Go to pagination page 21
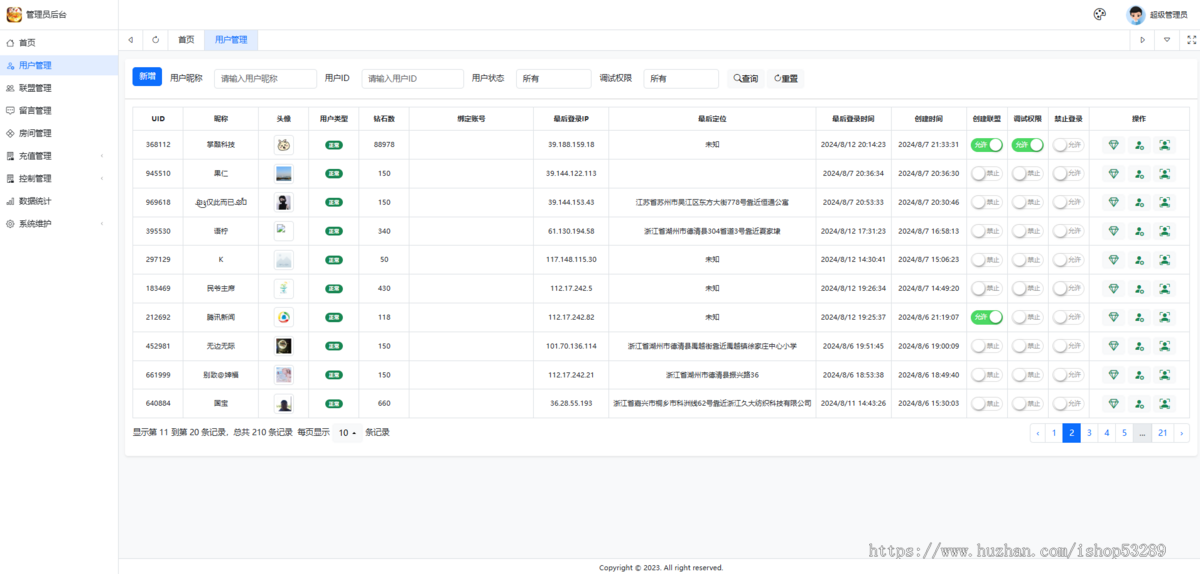This screenshot has height=574, width=1200. click(x=1162, y=433)
